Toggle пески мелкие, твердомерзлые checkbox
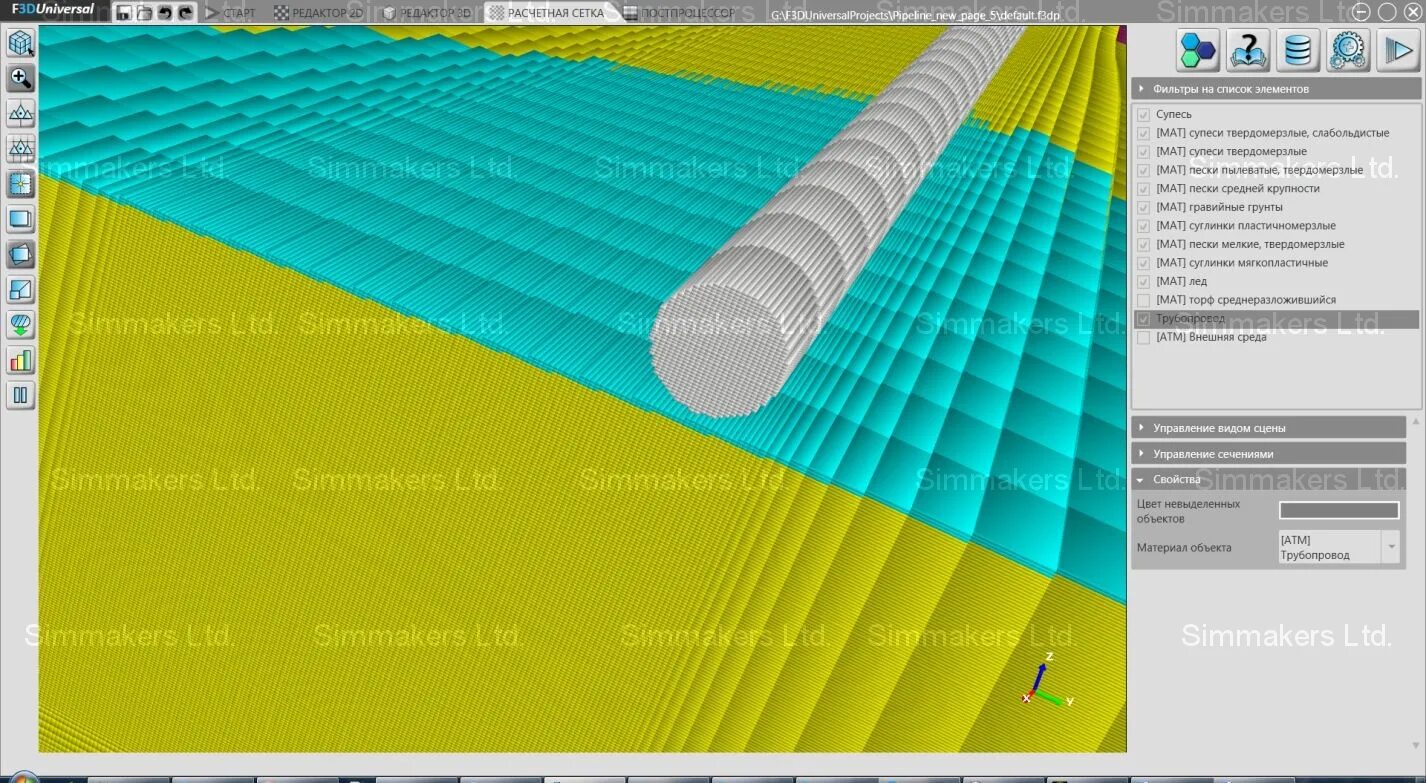The width and height of the screenshot is (1426, 783). 1144,244
